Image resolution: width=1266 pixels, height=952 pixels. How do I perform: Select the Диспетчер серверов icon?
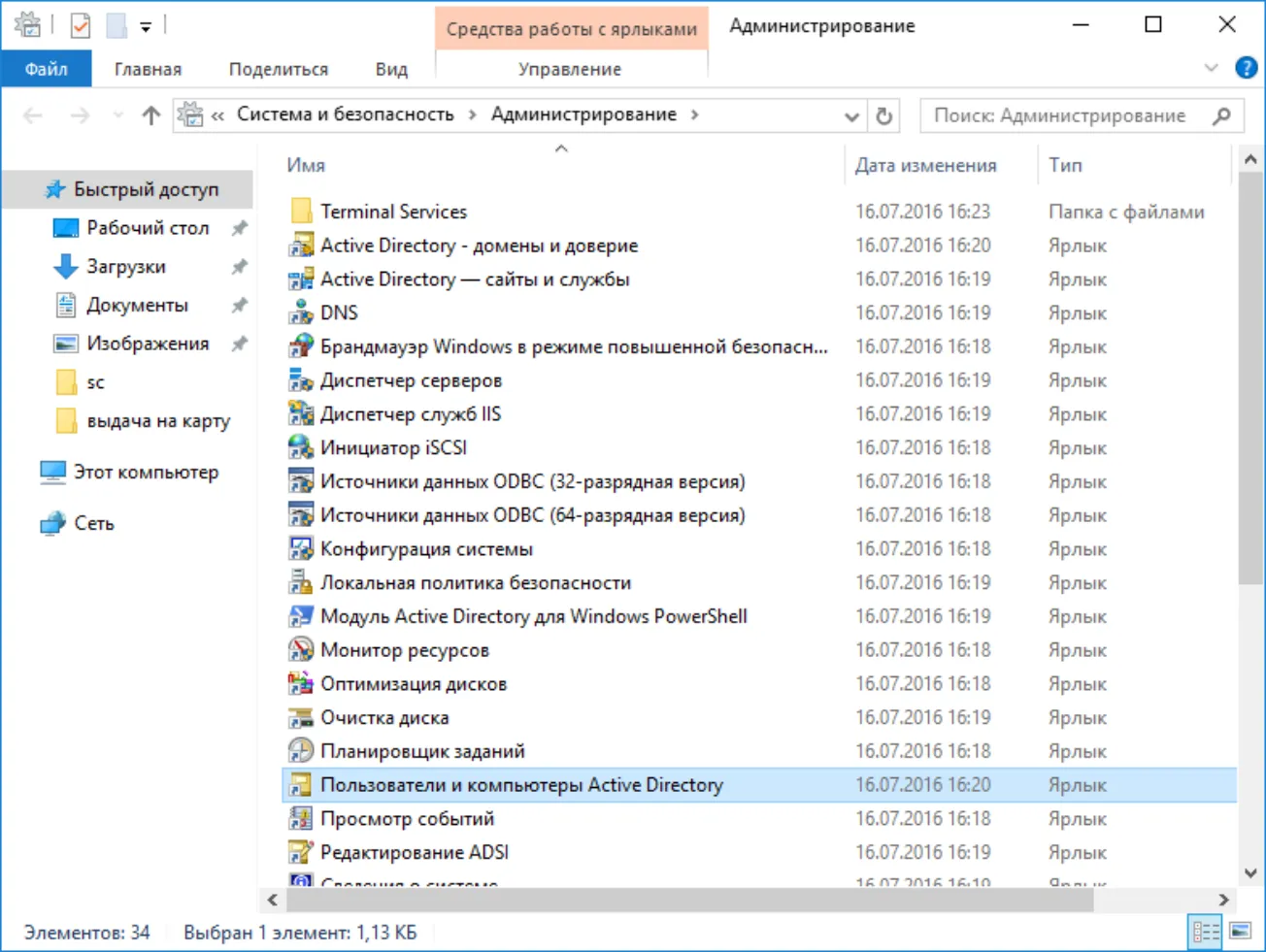[x=301, y=379]
